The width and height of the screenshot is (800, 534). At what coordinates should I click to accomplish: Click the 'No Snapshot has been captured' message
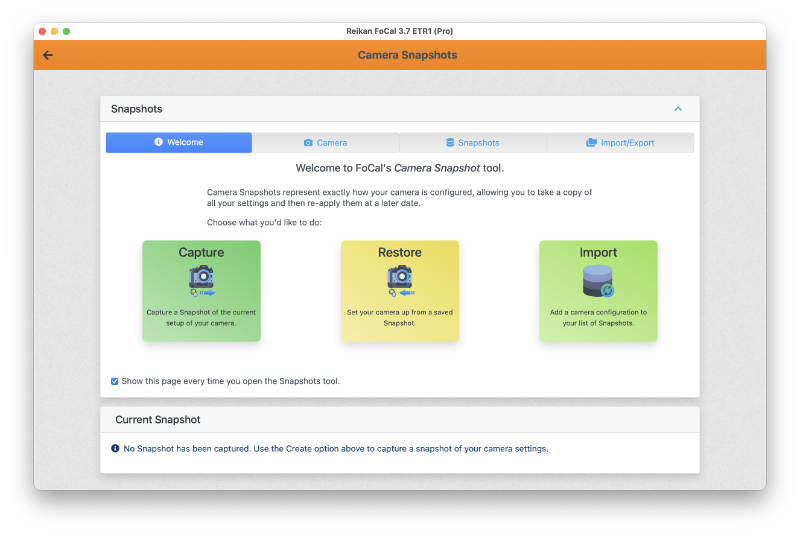(x=336, y=449)
